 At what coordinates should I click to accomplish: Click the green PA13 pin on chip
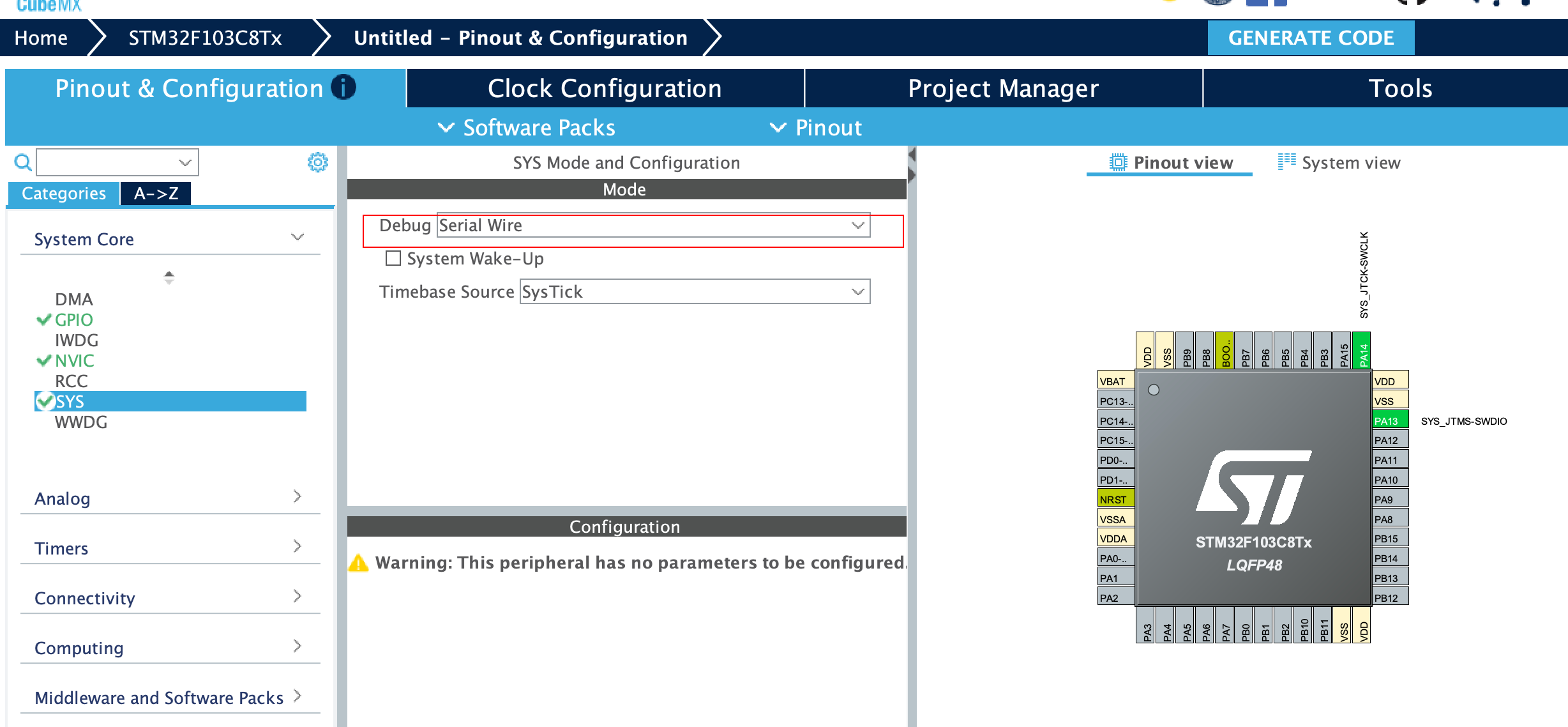tap(1391, 420)
